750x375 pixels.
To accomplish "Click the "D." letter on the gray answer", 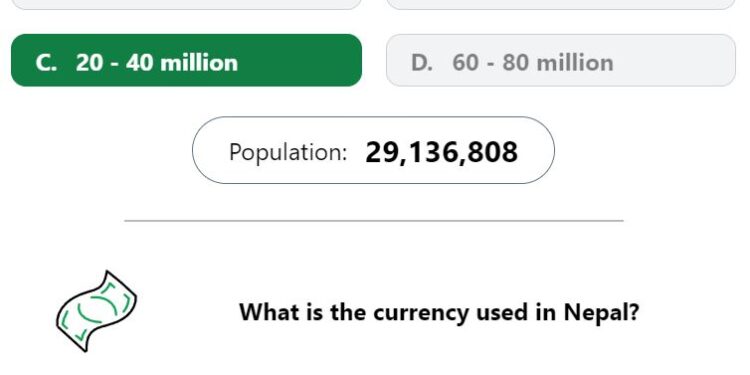I will tap(422, 63).
